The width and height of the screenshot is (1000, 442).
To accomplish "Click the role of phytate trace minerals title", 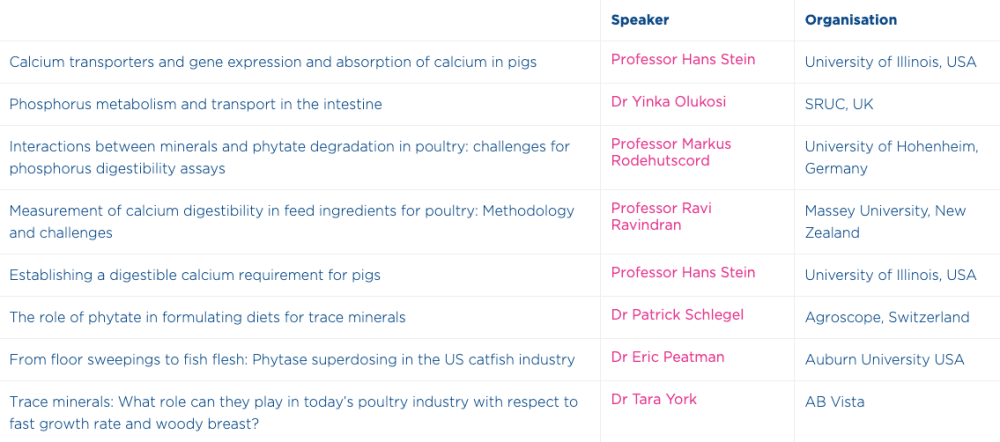I will [207, 317].
